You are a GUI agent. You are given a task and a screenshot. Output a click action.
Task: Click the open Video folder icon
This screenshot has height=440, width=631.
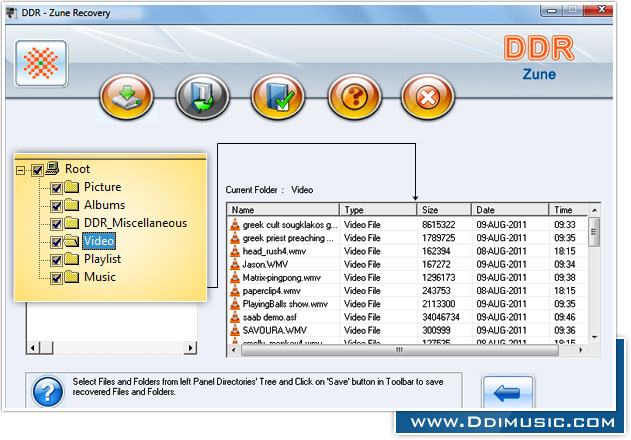[x=72, y=241]
